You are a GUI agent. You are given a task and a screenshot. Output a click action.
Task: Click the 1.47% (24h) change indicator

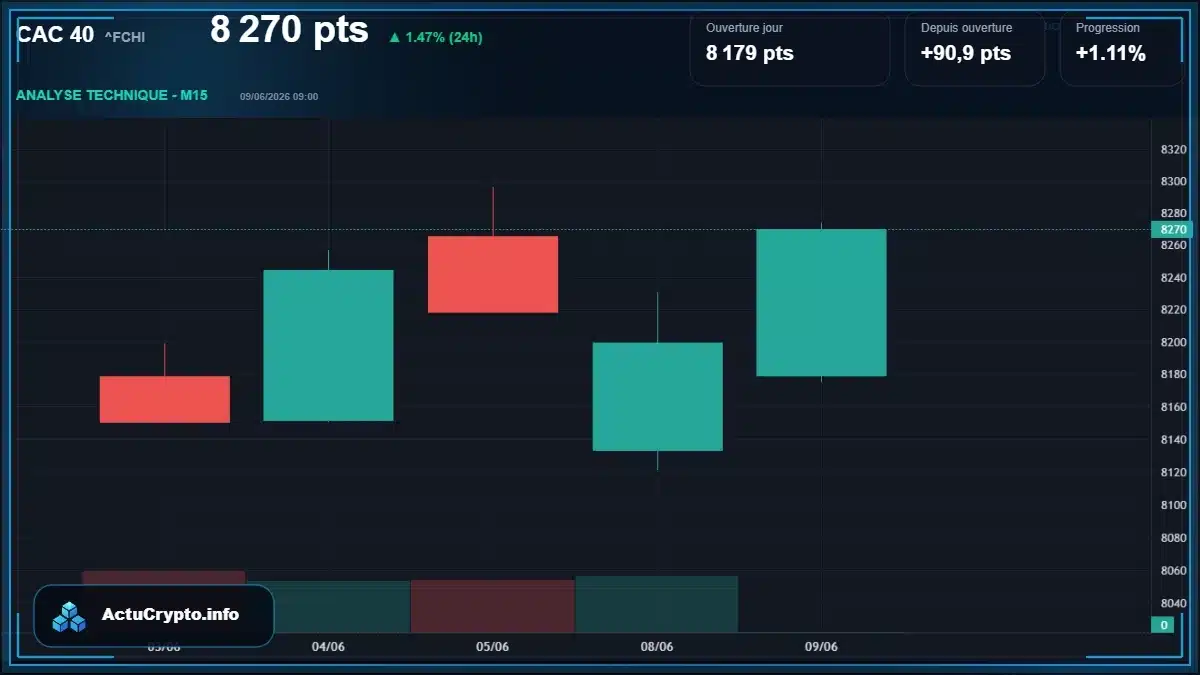tap(436, 37)
